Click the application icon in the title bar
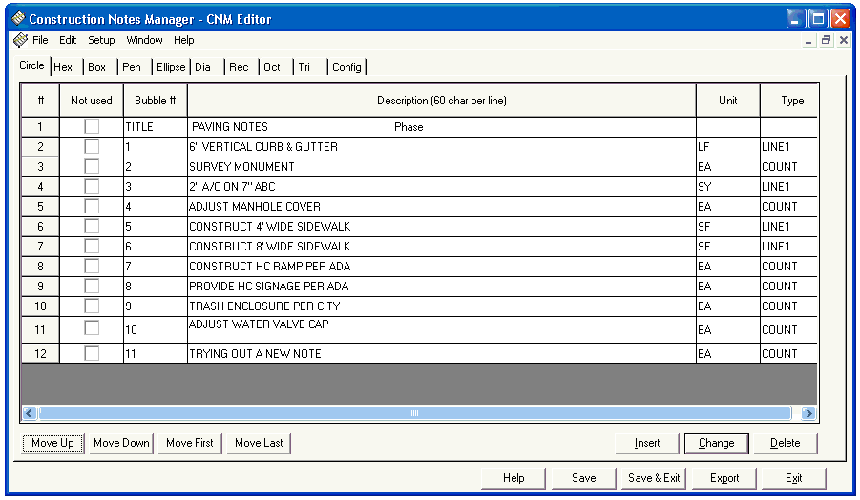 [x=17, y=19]
